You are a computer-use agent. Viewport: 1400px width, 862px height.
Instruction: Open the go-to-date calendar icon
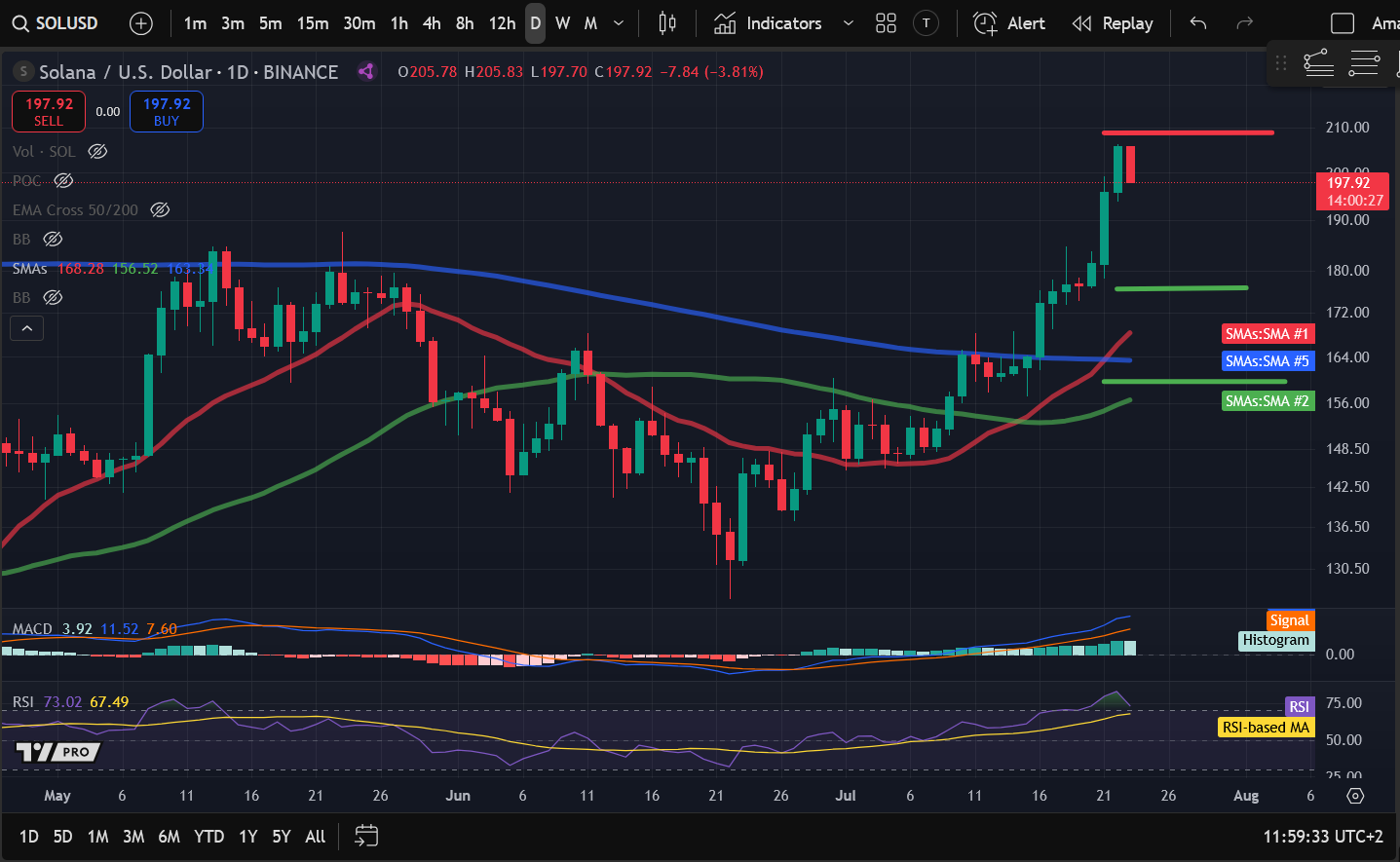pyautogui.click(x=366, y=836)
